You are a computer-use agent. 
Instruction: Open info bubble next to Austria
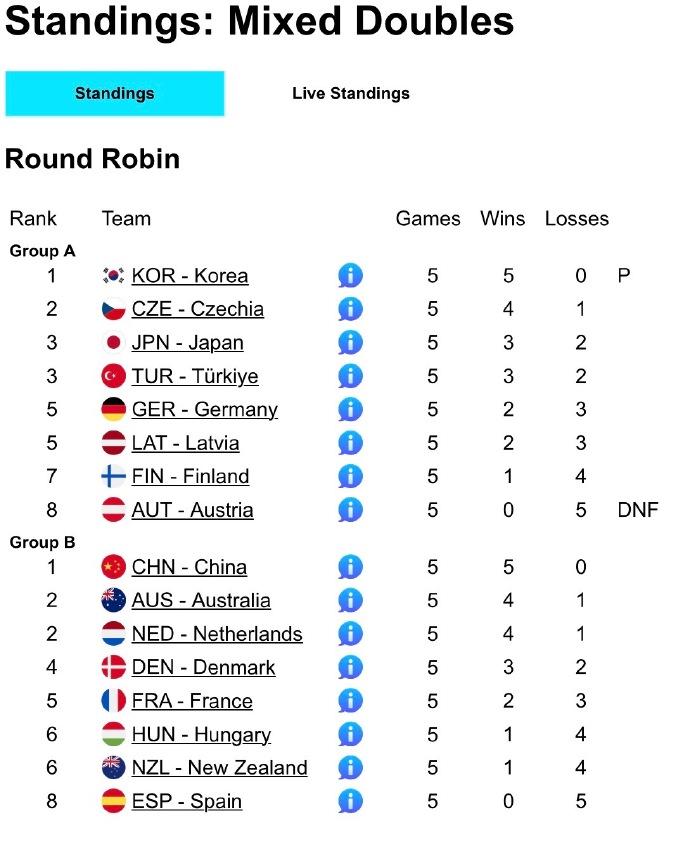350,510
